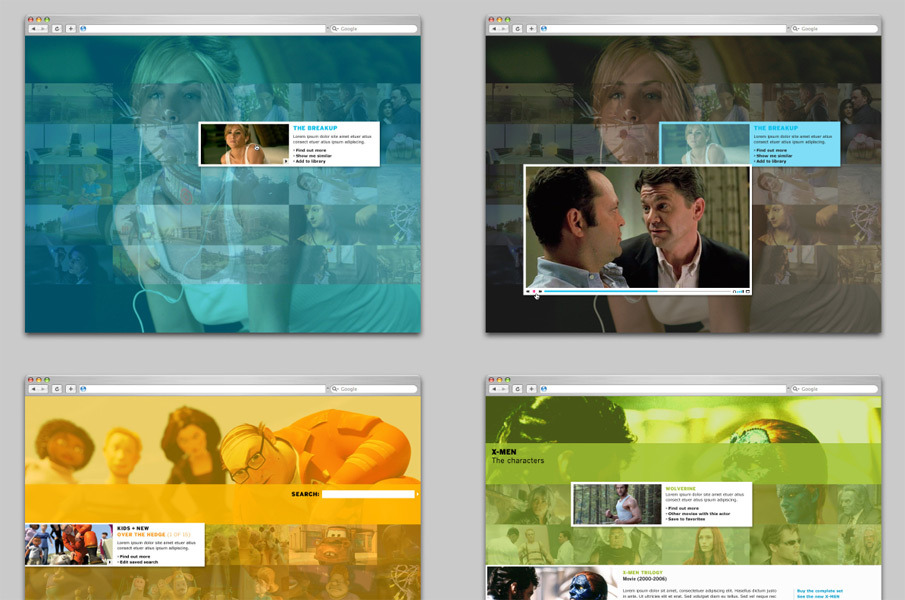Viewport: 905px width, 600px height.
Task: Click the plus button in the yellow Kids window
Action: [x=70, y=389]
